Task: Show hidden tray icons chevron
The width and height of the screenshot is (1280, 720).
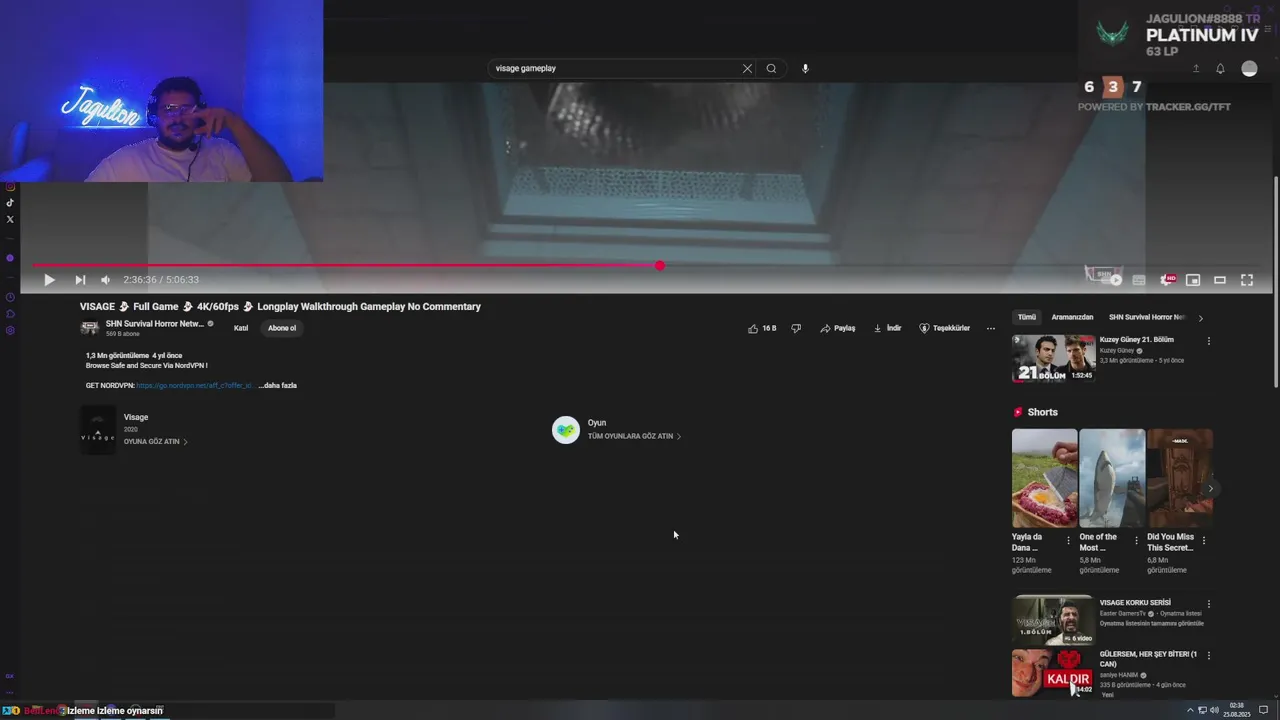Action: tap(1190, 710)
